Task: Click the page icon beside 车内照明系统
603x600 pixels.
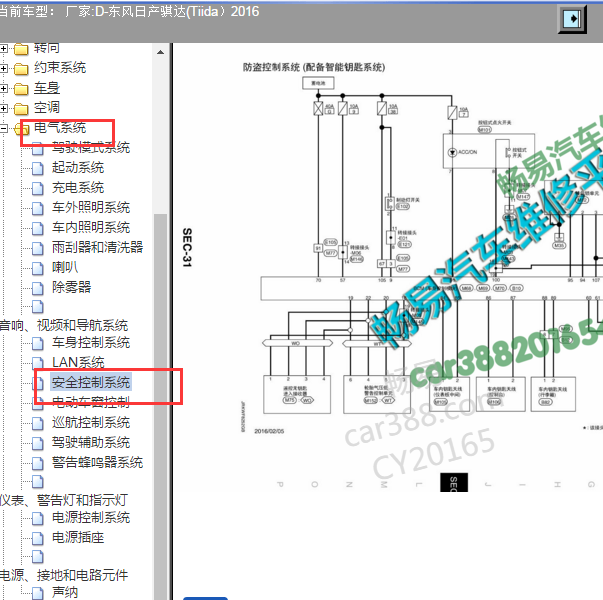Action: [38, 228]
